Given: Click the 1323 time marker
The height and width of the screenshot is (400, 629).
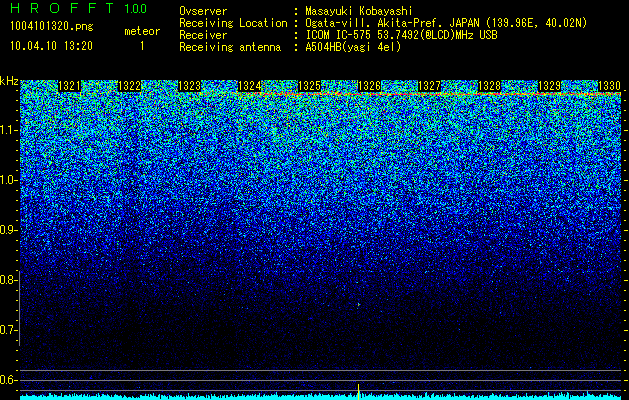Looking at the screenshot, I should 189,86.
